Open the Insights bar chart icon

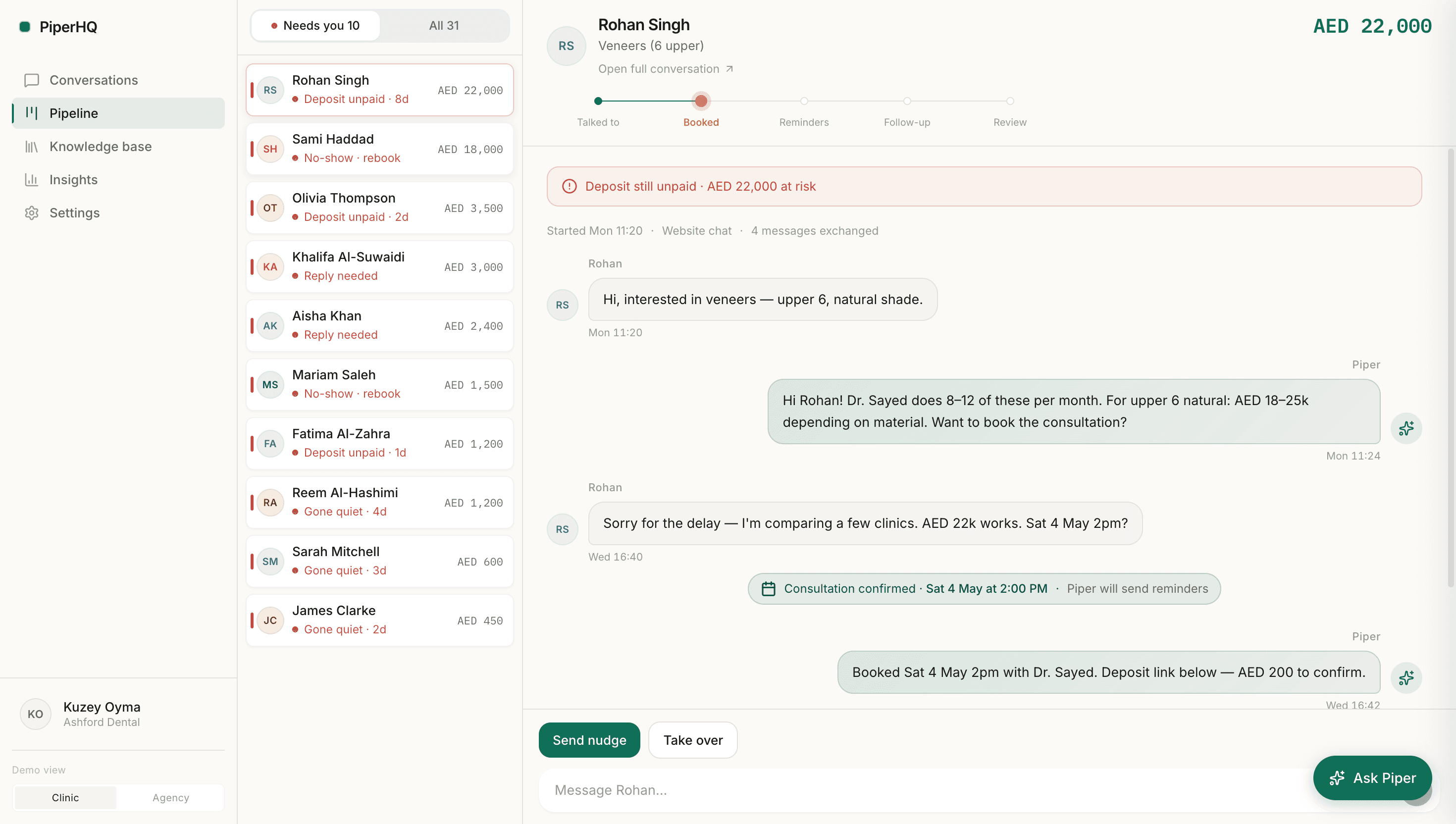point(32,180)
